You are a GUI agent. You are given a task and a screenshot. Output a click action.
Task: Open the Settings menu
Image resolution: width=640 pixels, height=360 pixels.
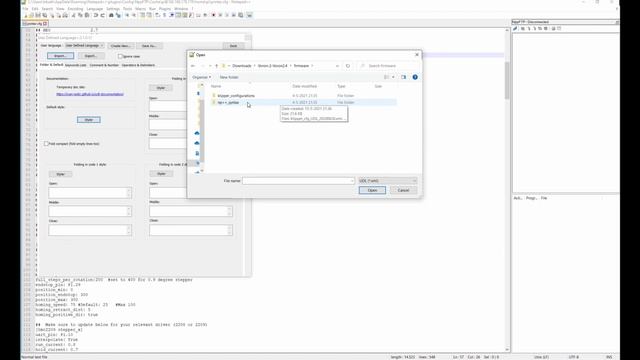[113, 9]
